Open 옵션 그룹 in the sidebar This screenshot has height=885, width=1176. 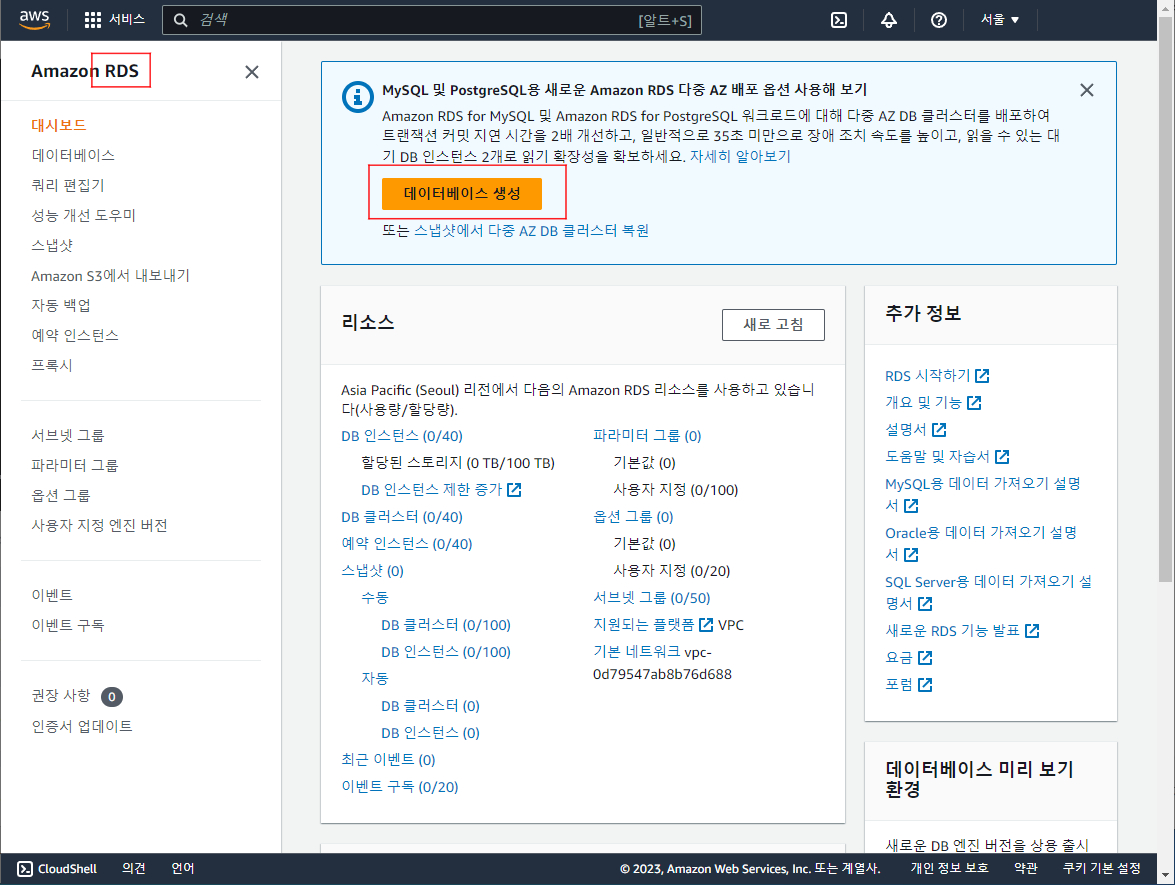pos(61,495)
